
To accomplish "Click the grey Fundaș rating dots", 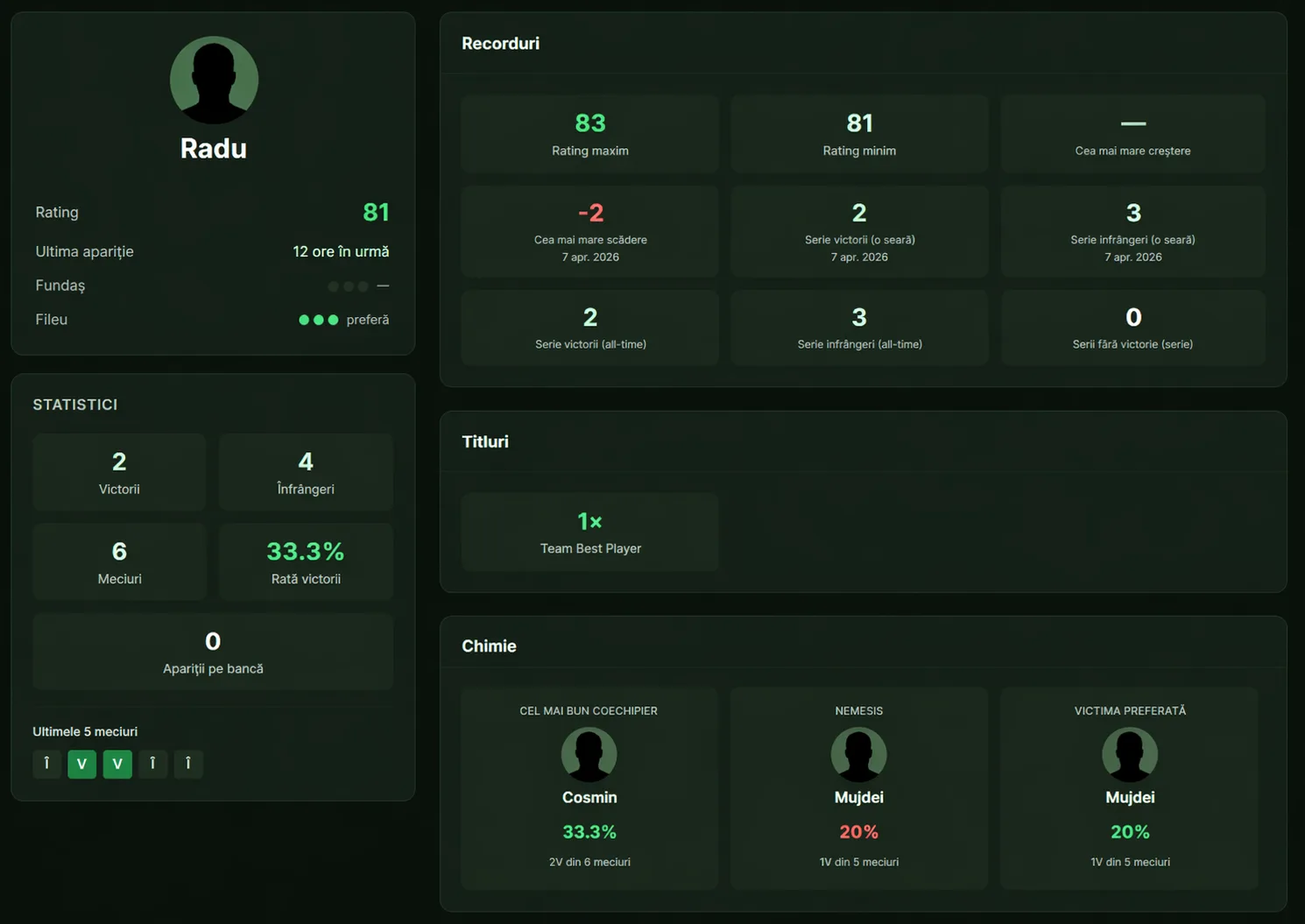I will pyautogui.click(x=348, y=286).
